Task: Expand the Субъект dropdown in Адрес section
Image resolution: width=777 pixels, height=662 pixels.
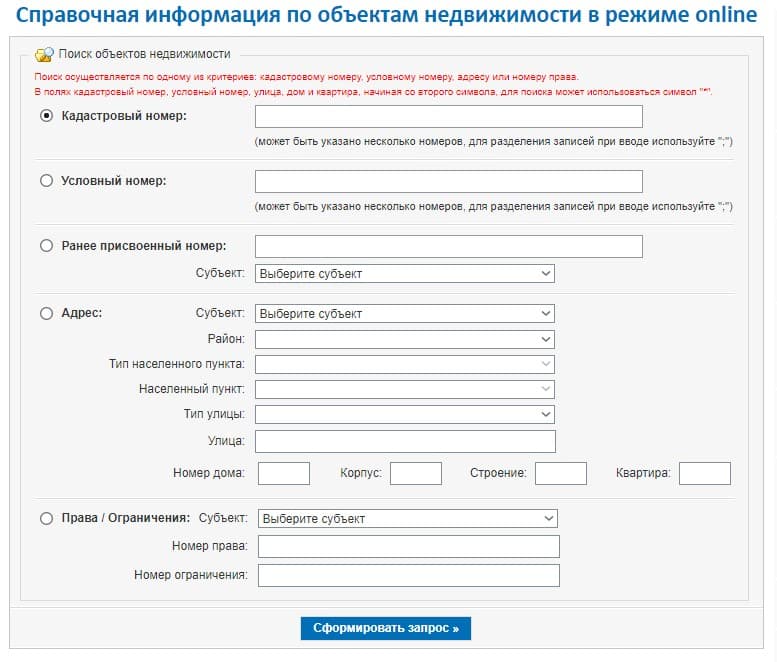Action: 404,313
